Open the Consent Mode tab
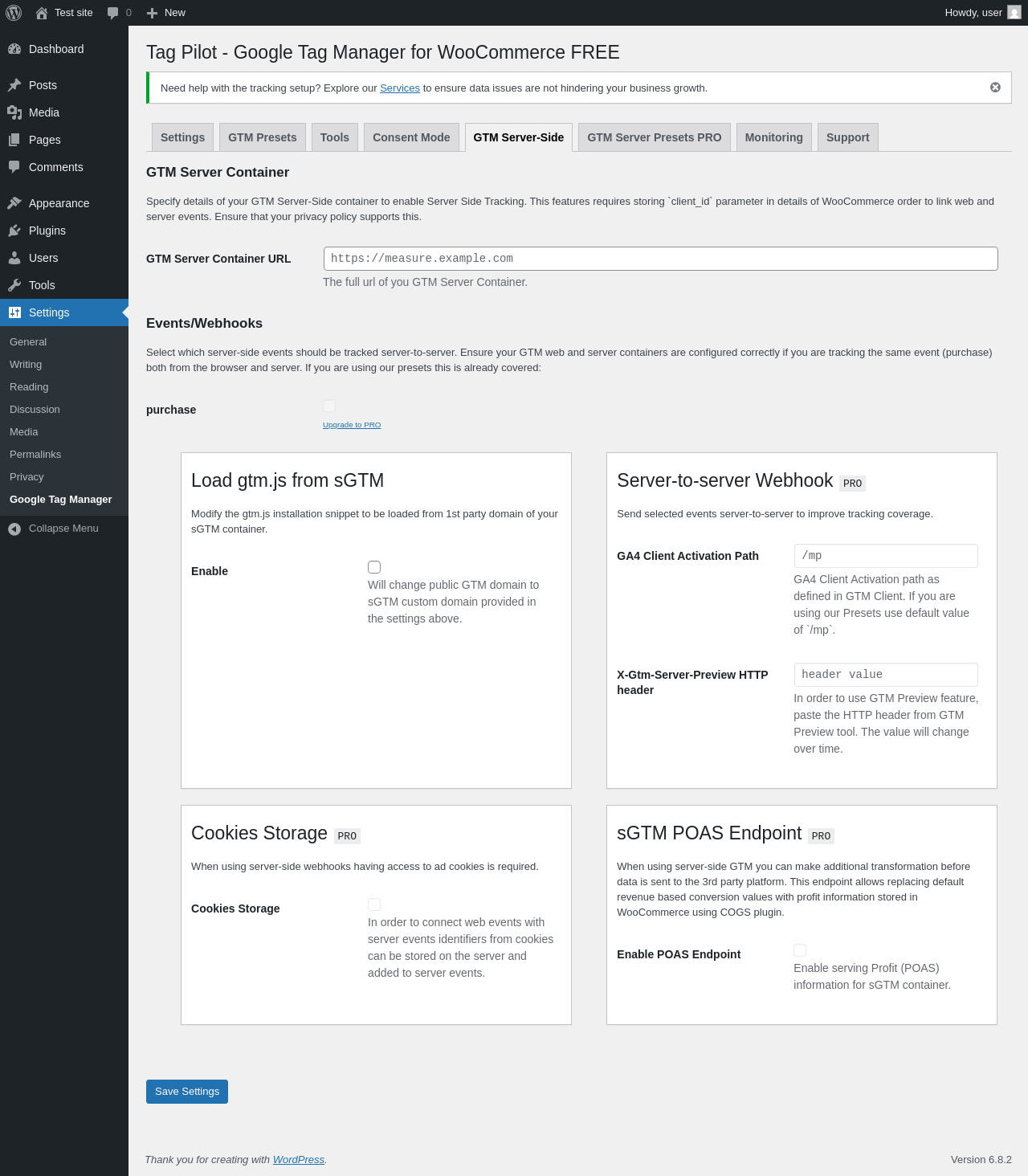Screen dimensions: 1028x1176 [x=411, y=137]
